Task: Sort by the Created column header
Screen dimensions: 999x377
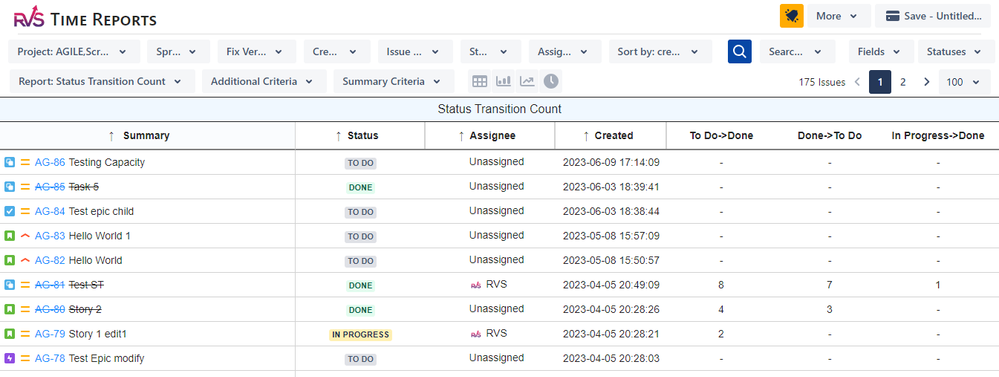Action: click(609, 136)
